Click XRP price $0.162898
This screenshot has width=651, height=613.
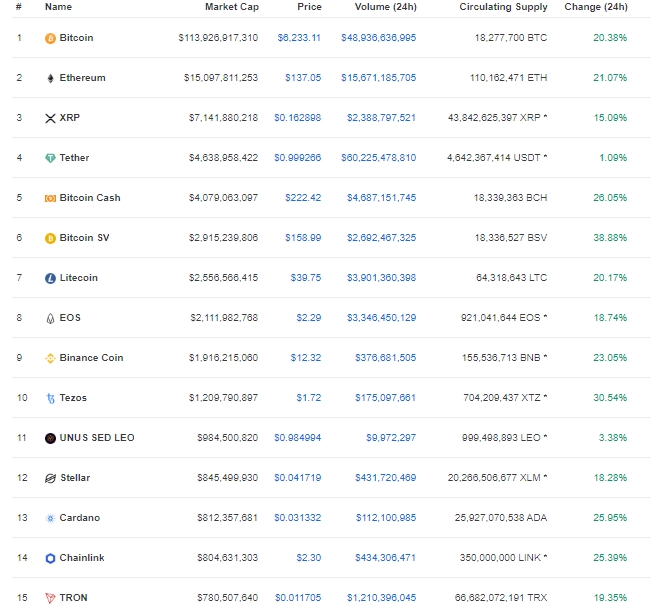click(x=297, y=118)
